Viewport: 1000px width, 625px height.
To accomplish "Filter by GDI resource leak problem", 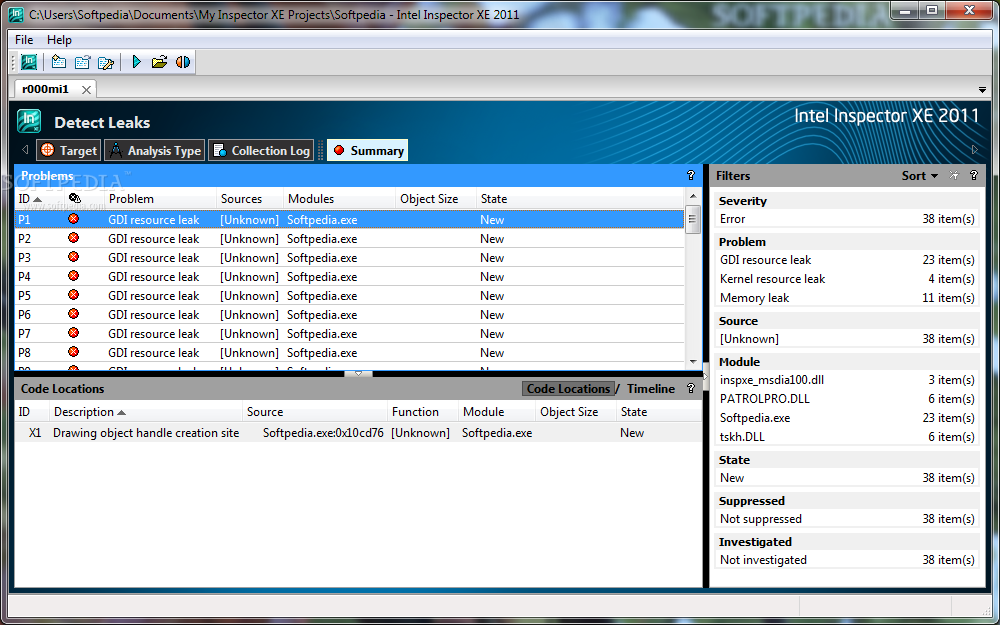I will click(847, 260).
